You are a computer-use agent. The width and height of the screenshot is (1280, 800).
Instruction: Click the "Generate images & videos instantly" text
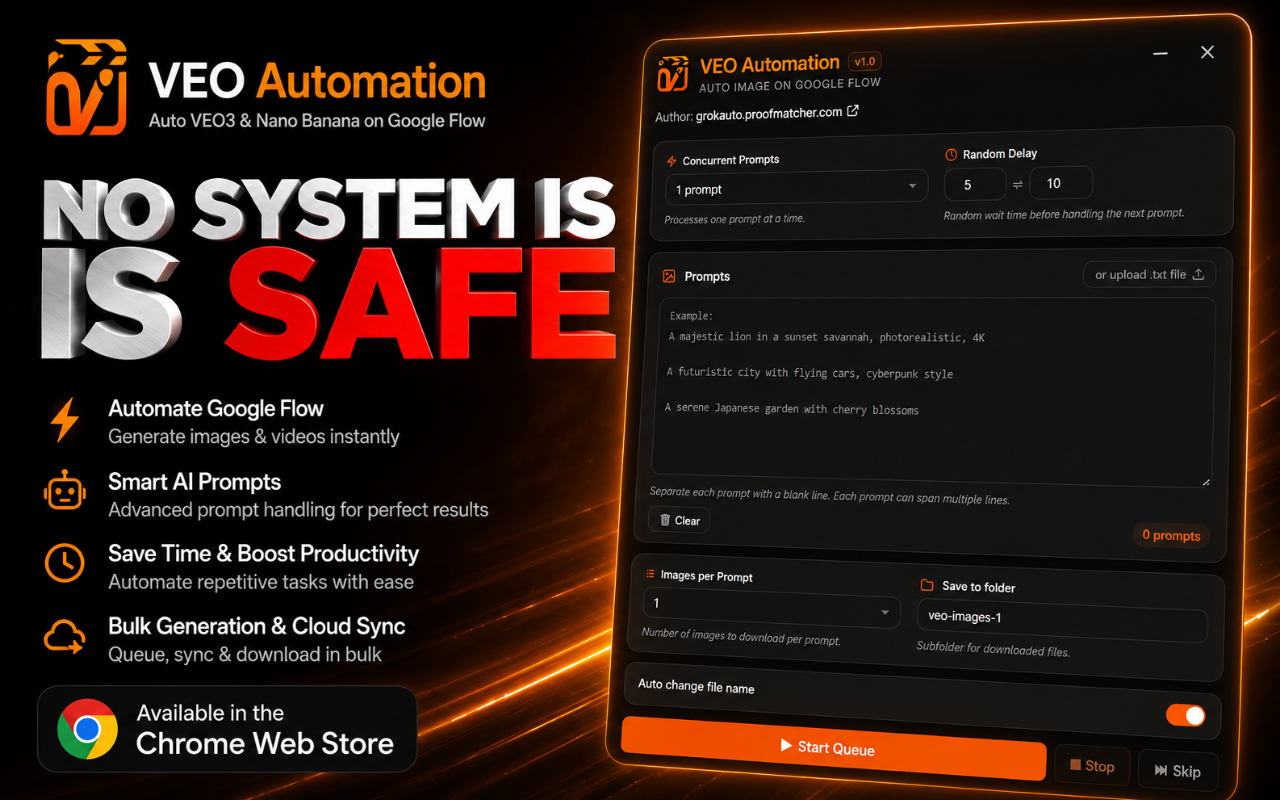(254, 437)
